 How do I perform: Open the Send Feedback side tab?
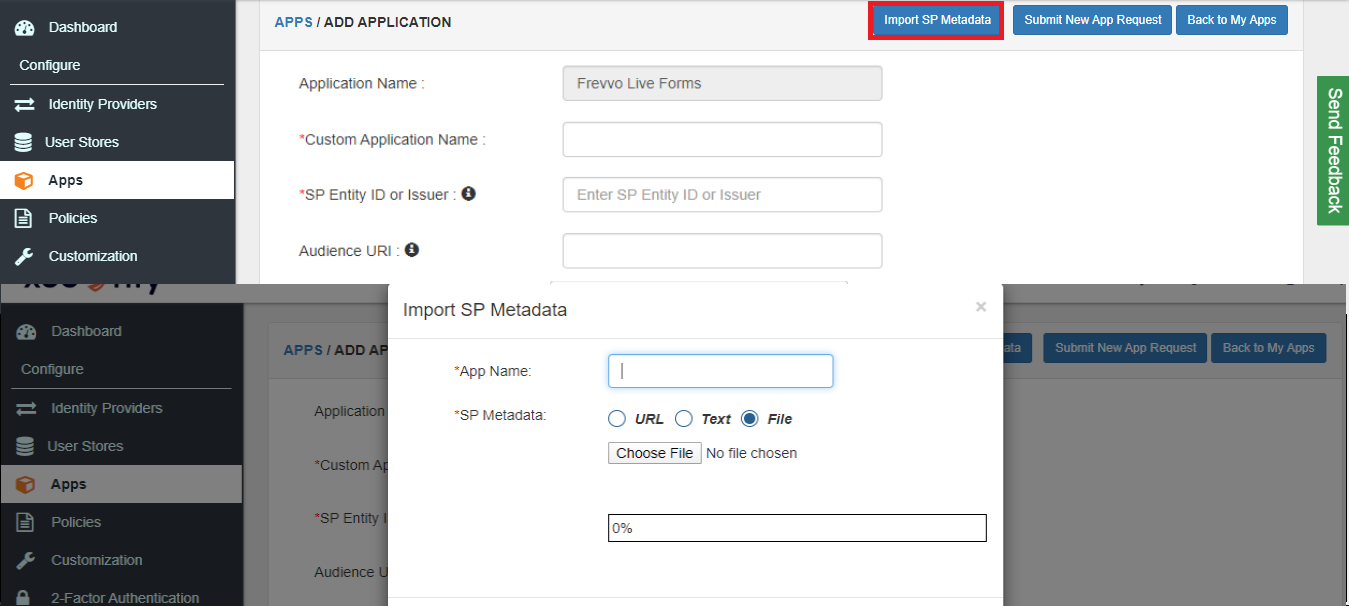pos(1333,150)
